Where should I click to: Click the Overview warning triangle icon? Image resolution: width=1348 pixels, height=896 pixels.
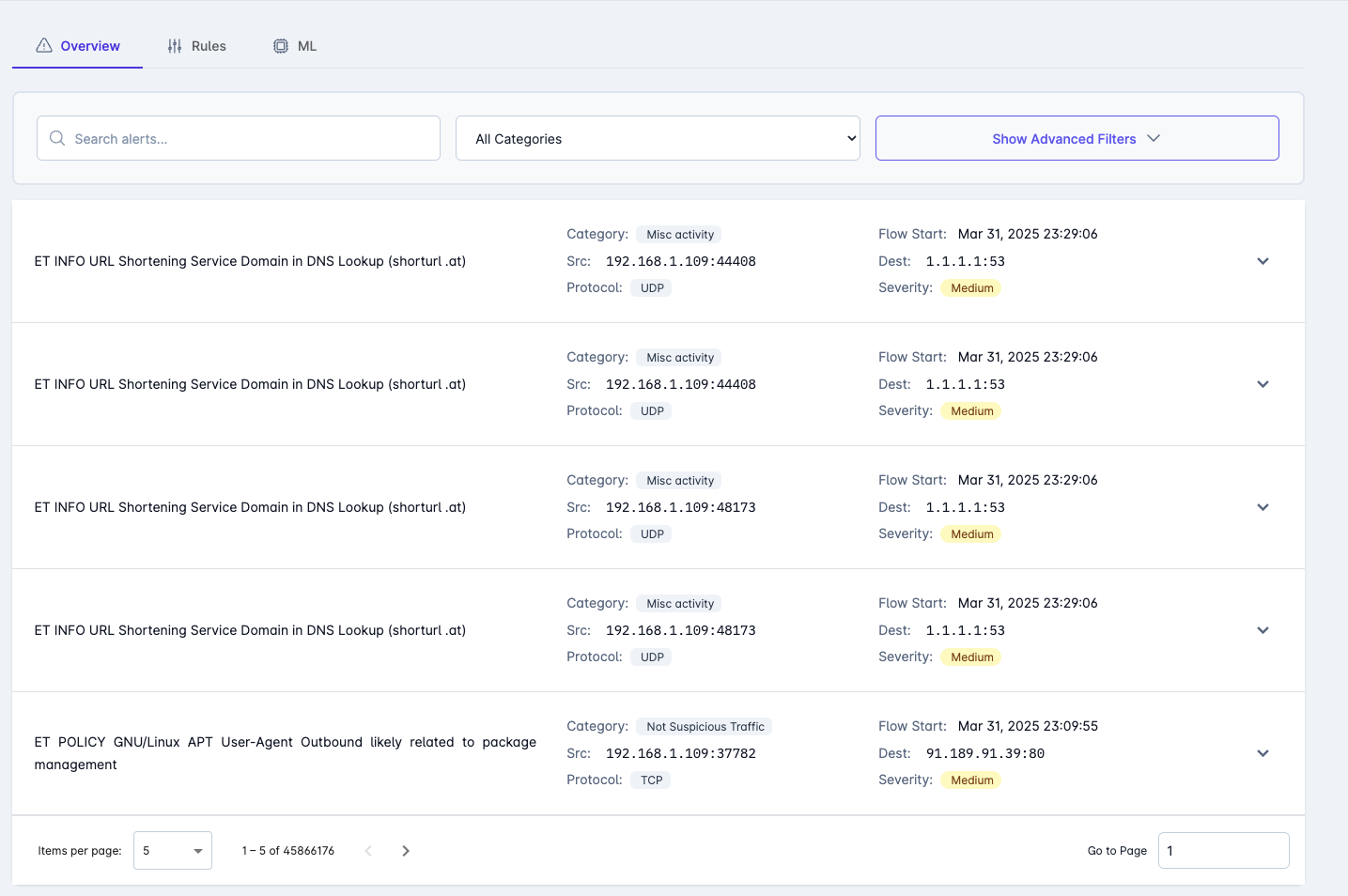coord(44,45)
